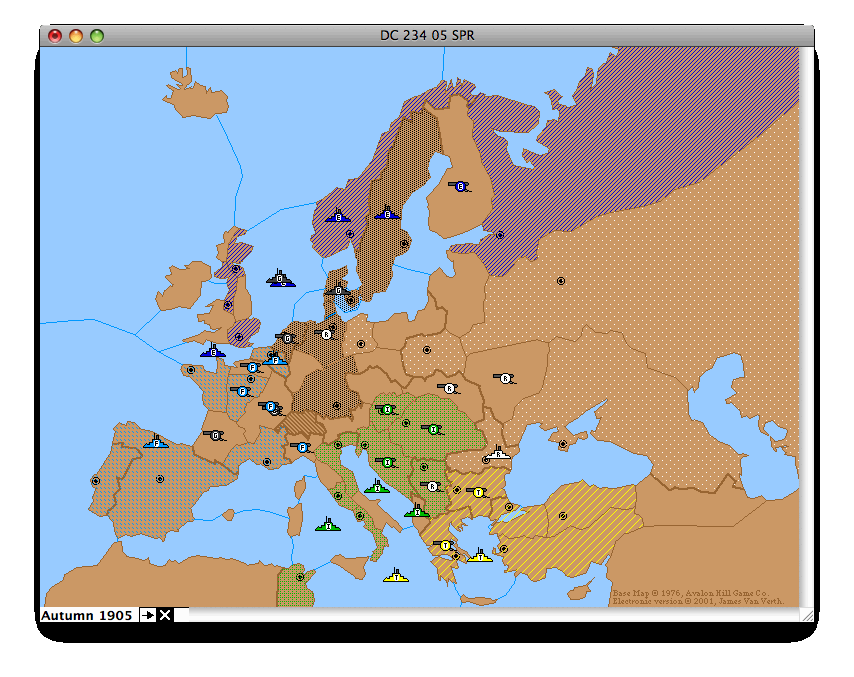Select the Turkish fleet in the Ionian Sea
Screen dimensions: 854x677
click(396, 576)
